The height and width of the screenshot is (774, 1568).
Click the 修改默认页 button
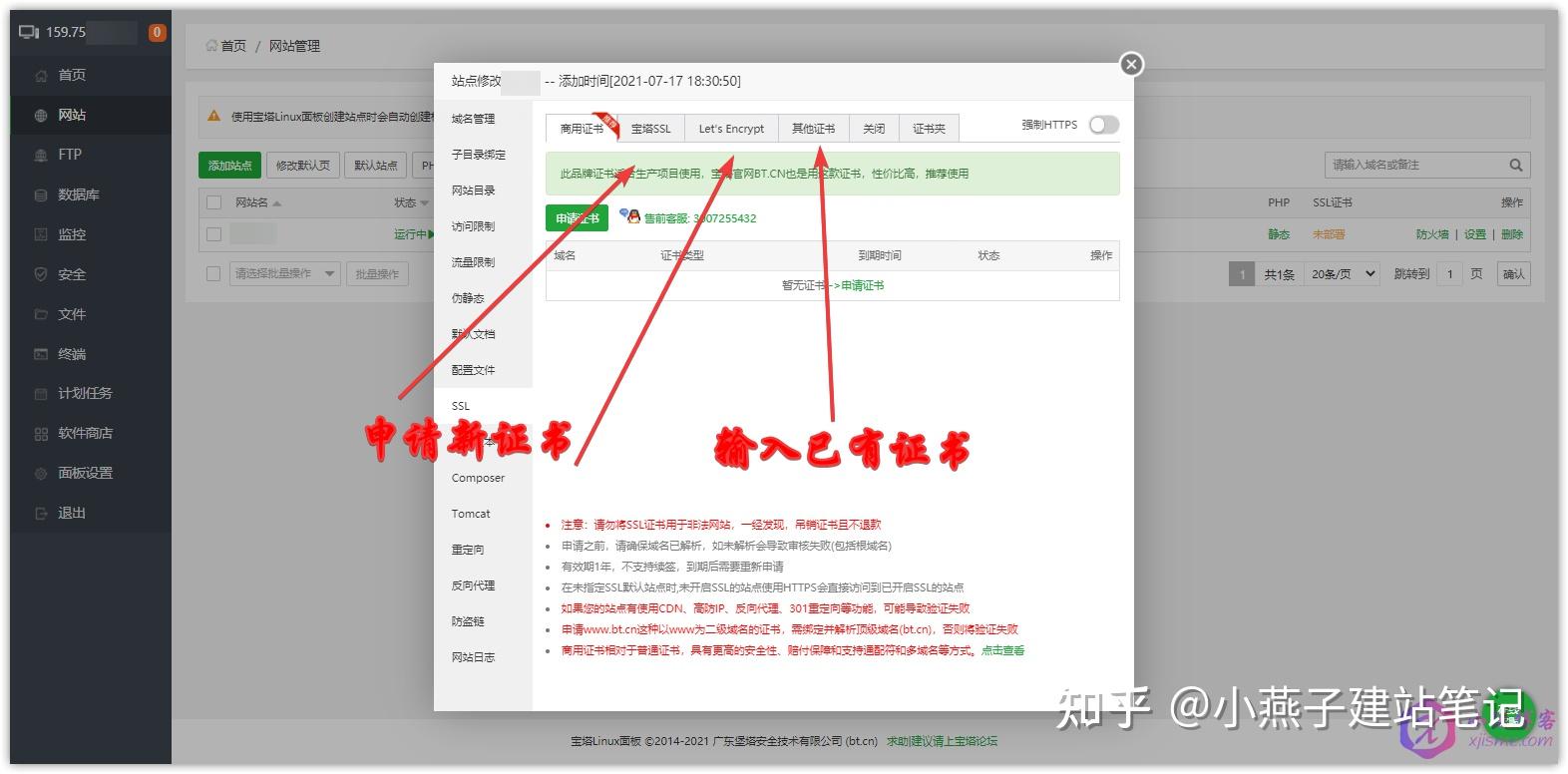(x=302, y=166)
